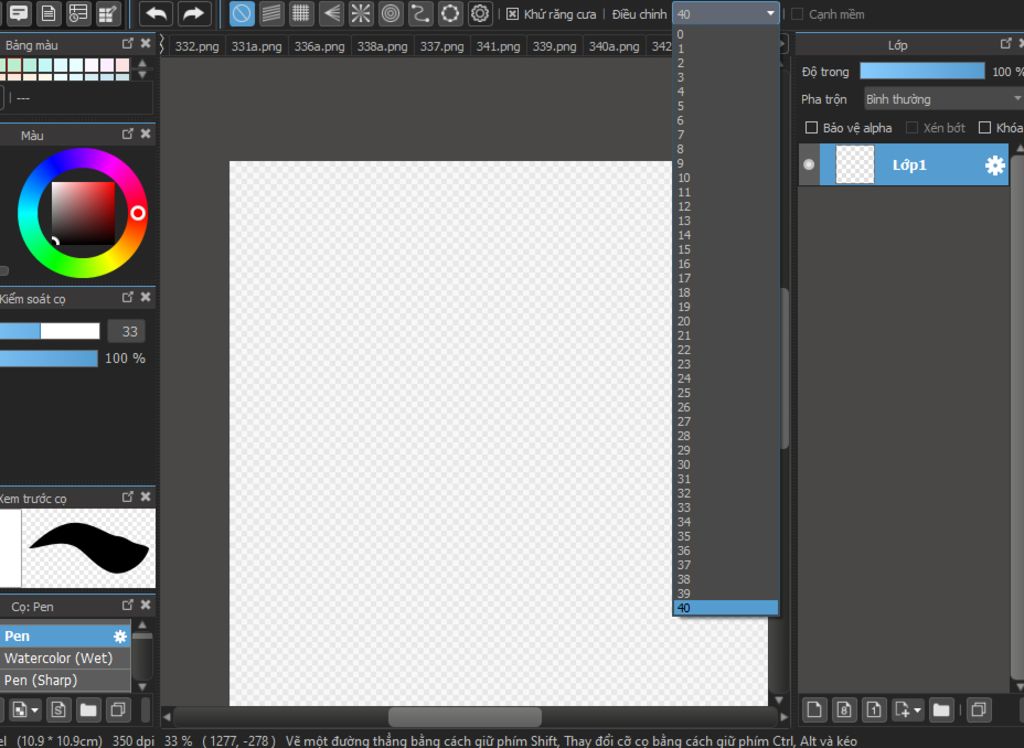Open the Pha trộn blending dropdown

click(943, 99)
